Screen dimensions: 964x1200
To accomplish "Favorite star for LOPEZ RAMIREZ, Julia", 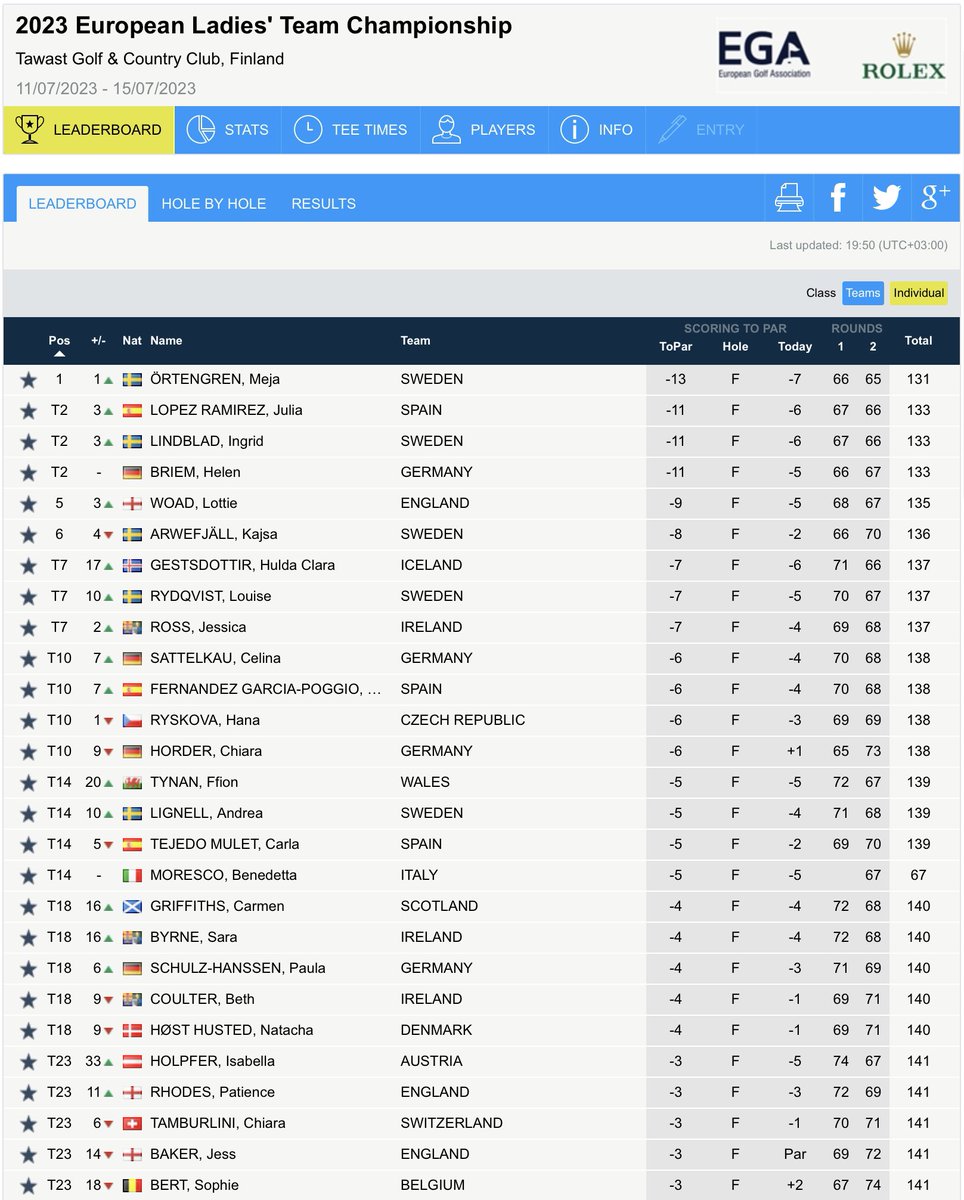I will pos(28,410).
